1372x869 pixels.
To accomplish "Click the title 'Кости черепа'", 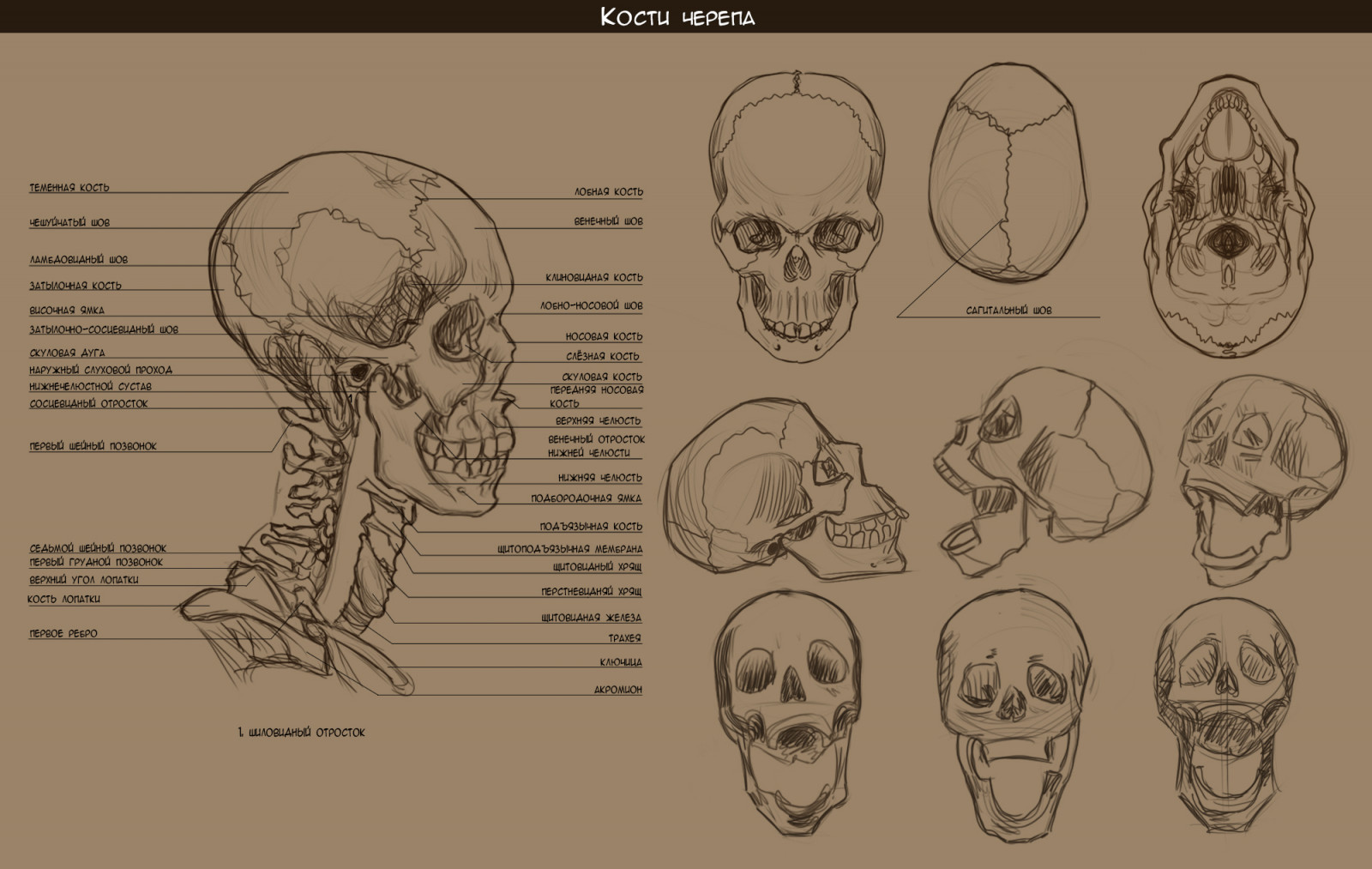I will click(x=677, y=16).
